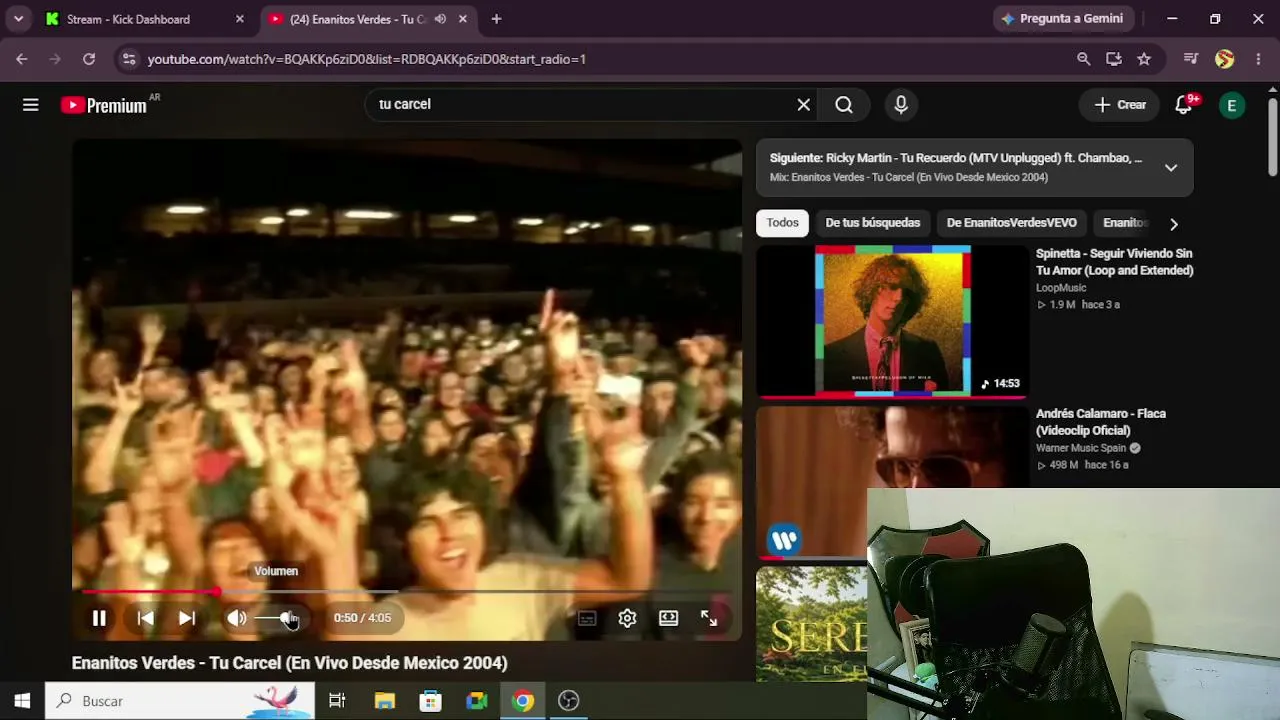
Task: Open the YouTube guide hamburger menu
Action: (x=31, y=105)
